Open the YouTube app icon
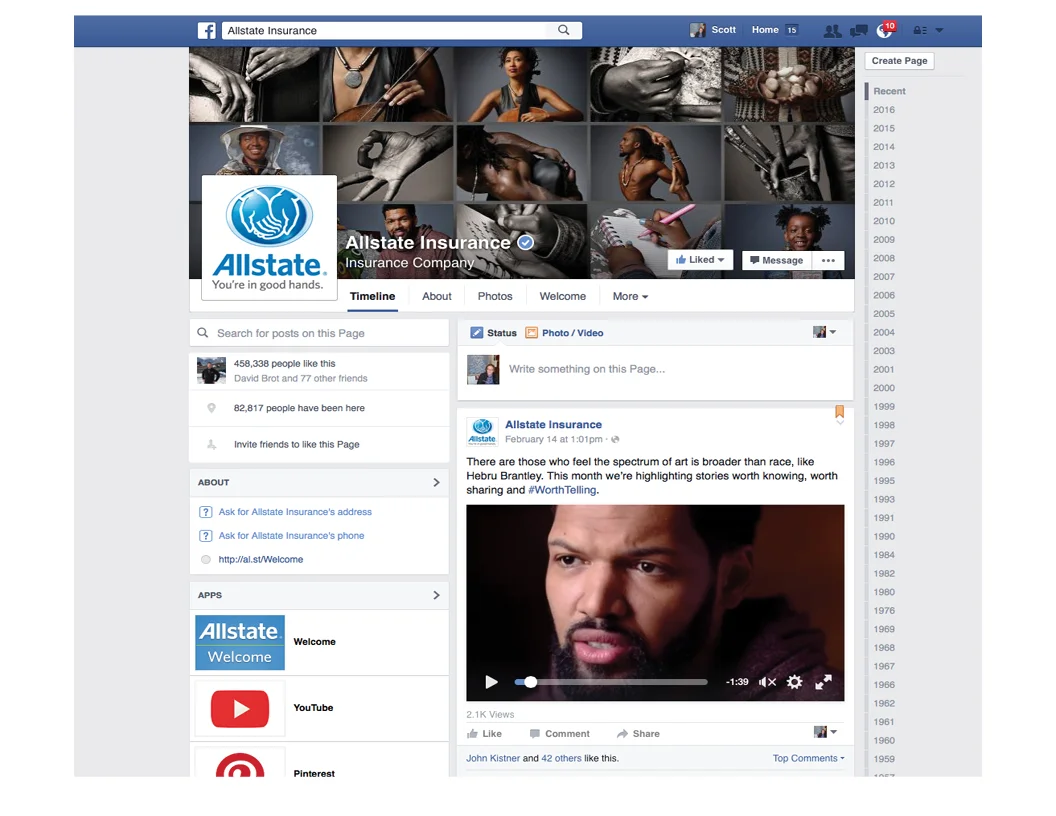The width and height of the screenshot is (1056, 816). pyautogui.click(x=240, y=708)
